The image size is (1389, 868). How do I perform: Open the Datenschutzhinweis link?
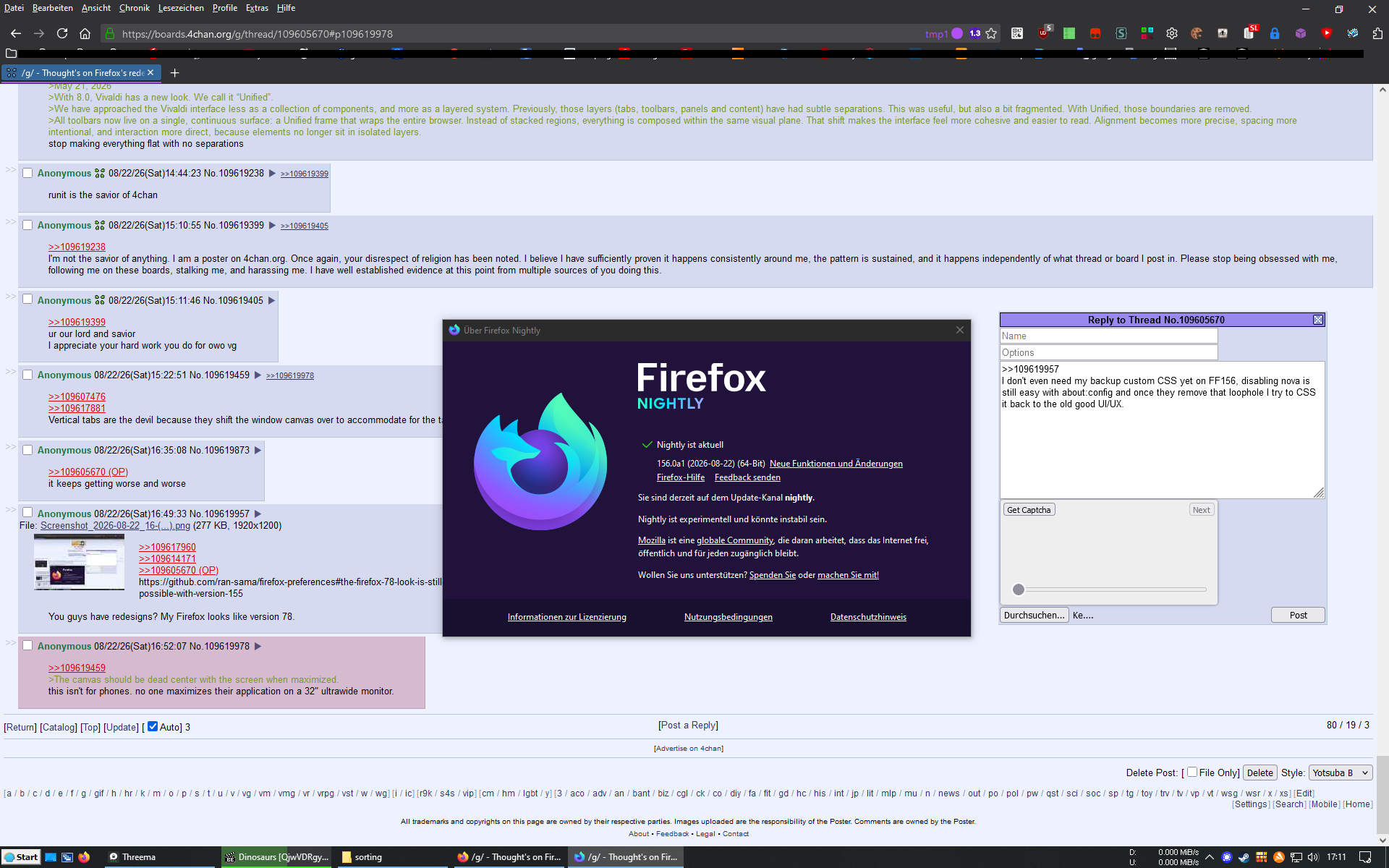(868, 617)
